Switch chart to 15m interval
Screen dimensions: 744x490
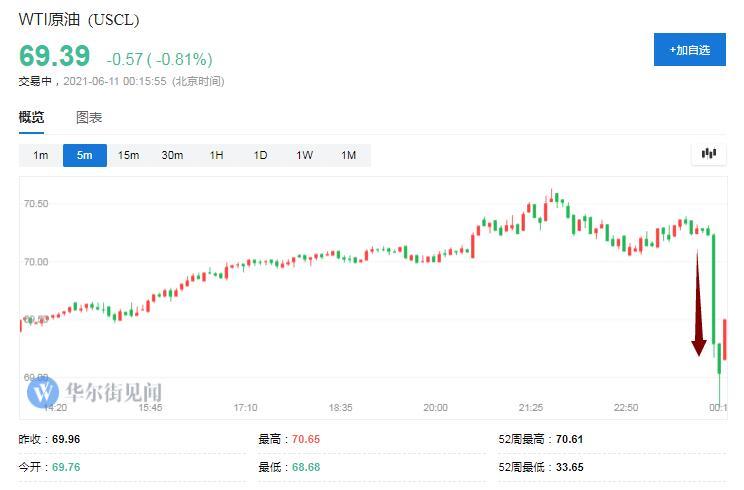128,155
